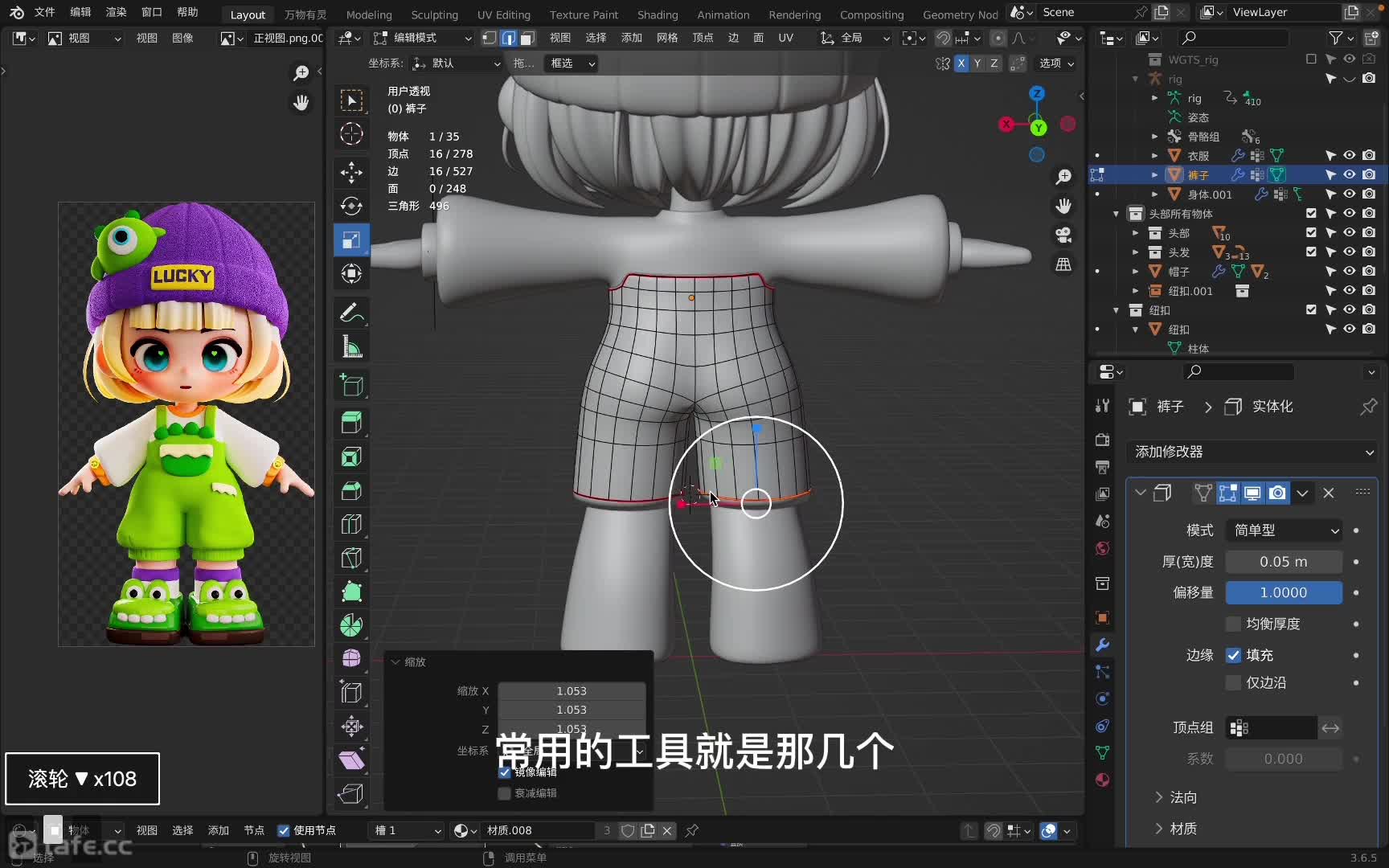Viewport: 1389px width, 868px height.
Task: Open the 选项 options dropdown
Action: (1056, 63)
